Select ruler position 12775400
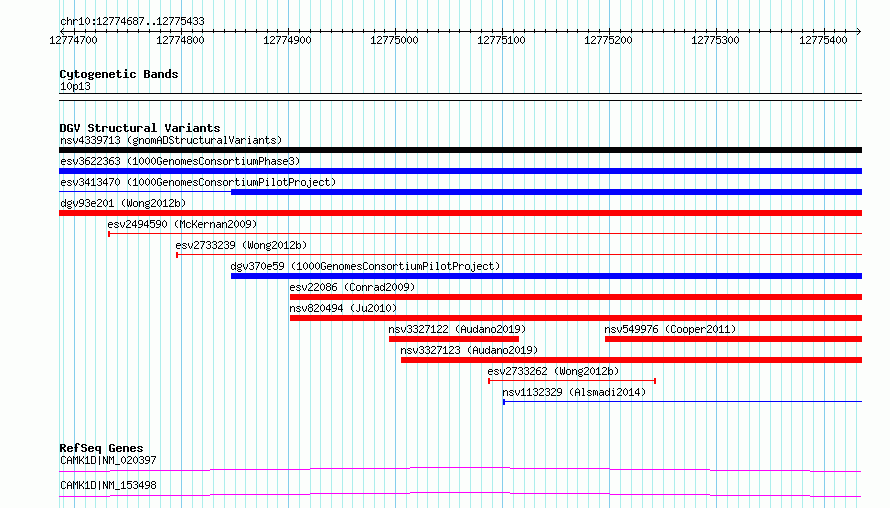 pyautogui.click(x=823, y=40)
